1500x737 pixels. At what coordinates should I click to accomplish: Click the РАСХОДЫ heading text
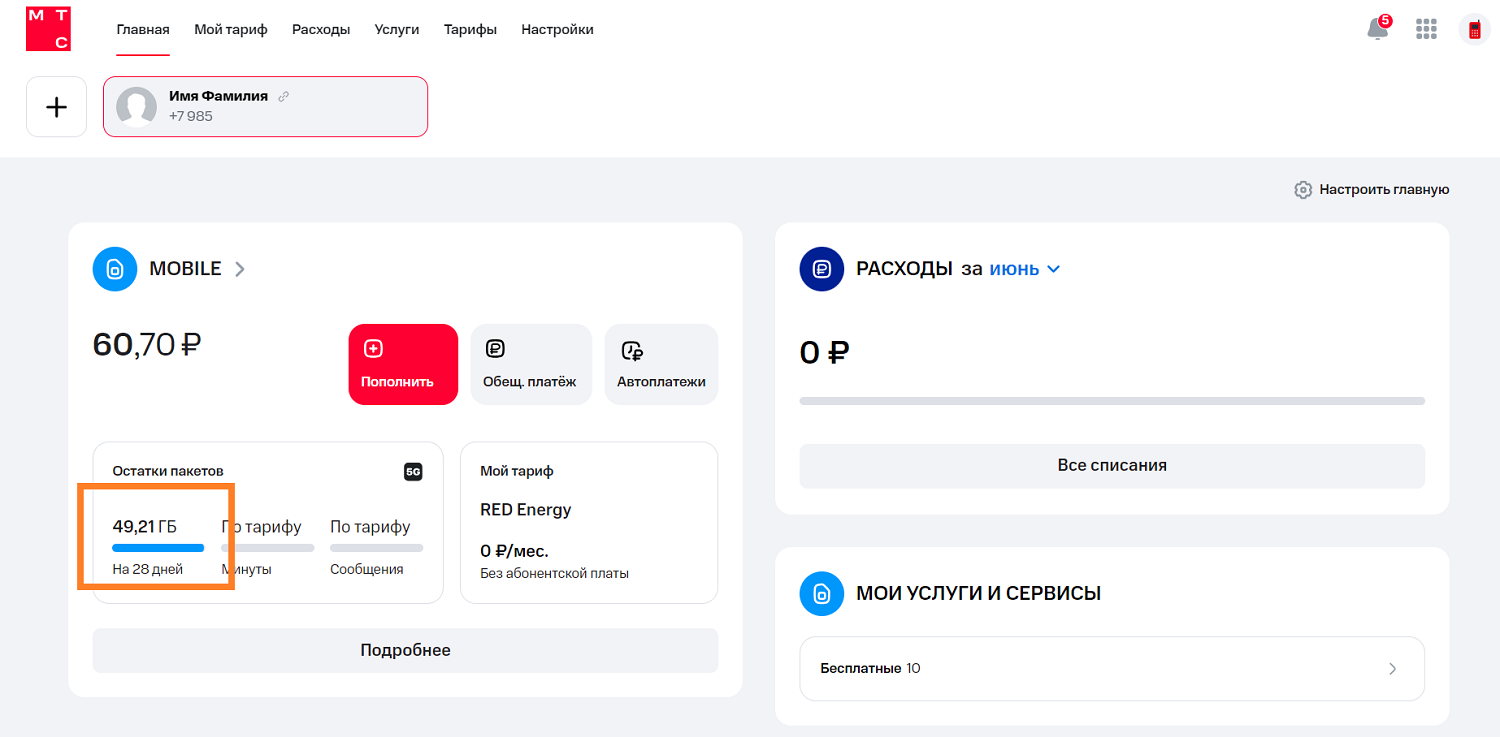904,269
